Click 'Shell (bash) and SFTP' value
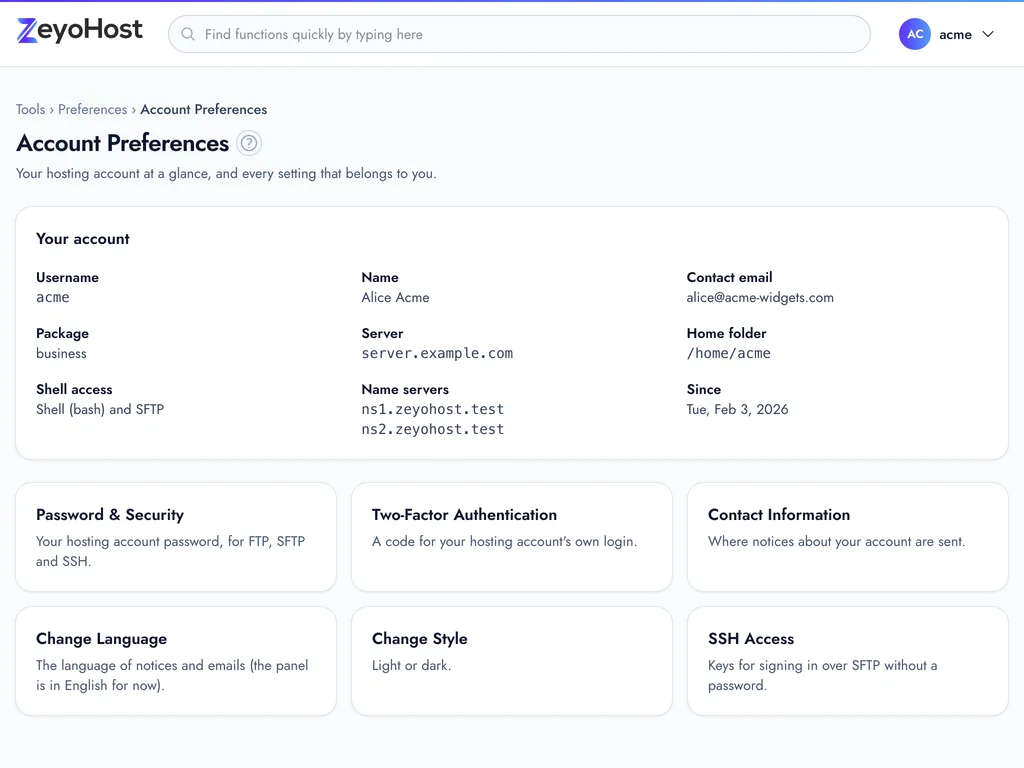The width and height of the screenshot is (1024, 768). (x=100, y=409)
